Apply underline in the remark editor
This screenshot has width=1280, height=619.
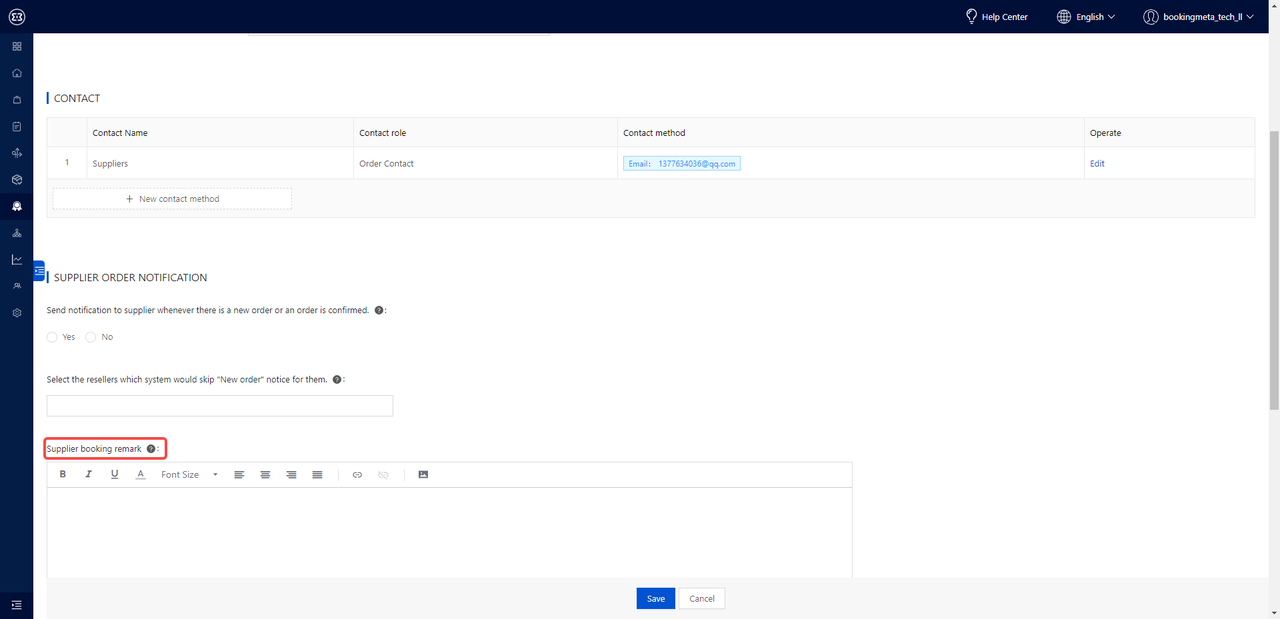click(x=114, y=474)
